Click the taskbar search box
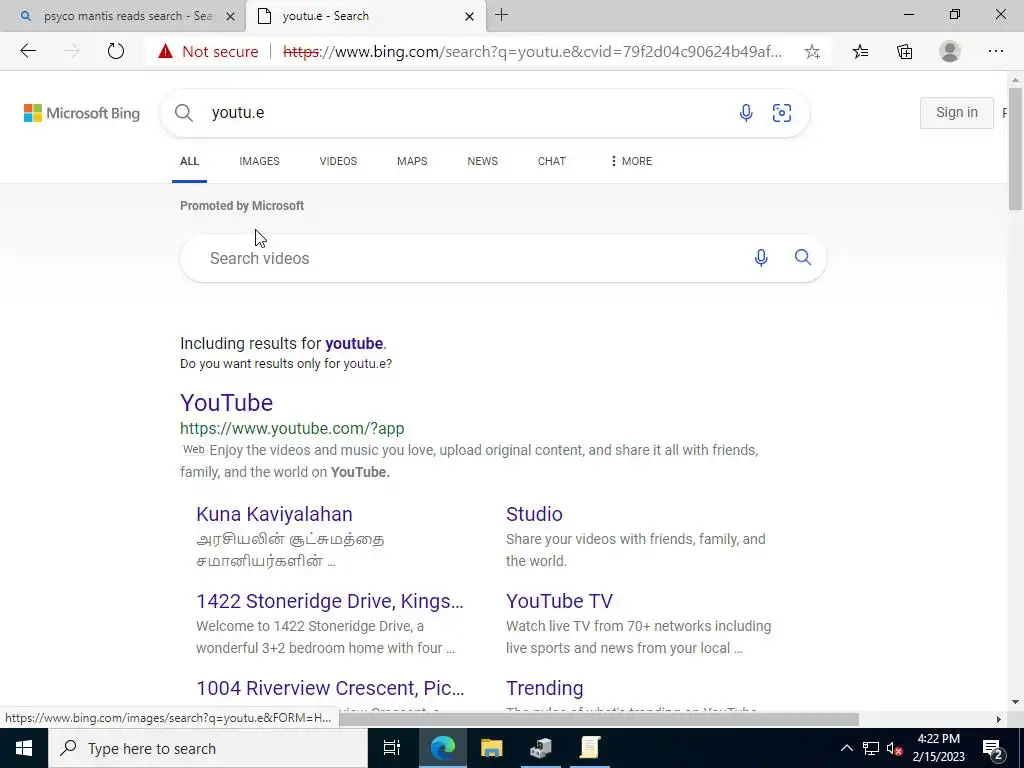This screenshot has width=1024, height=768. 208,748
